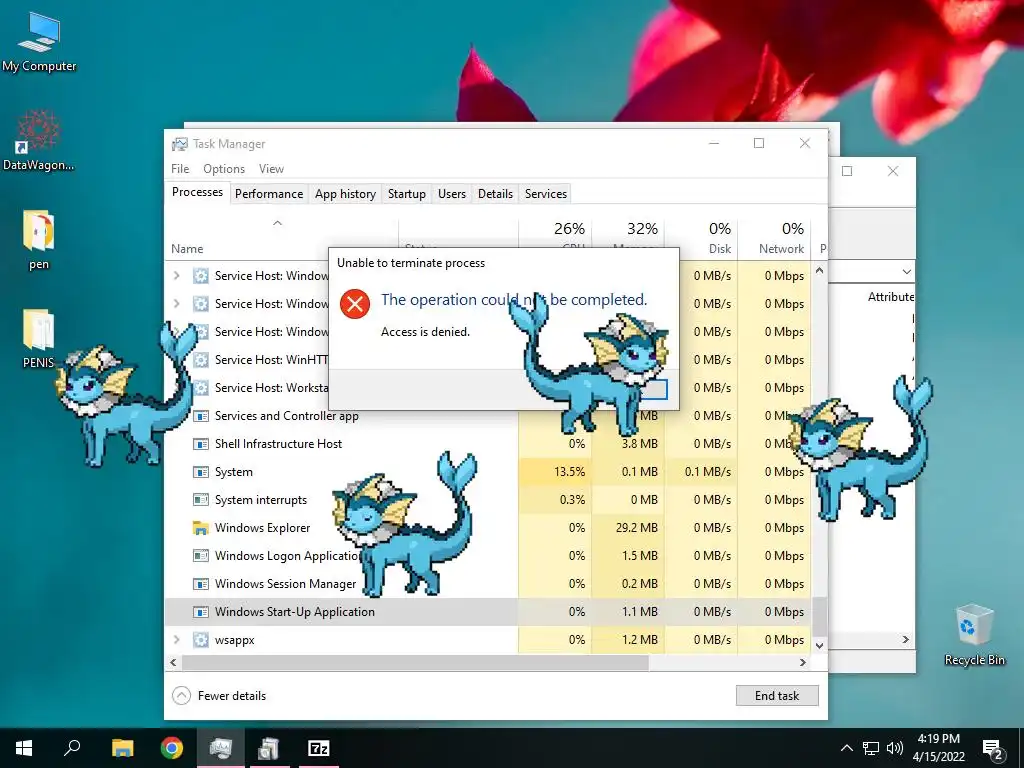This screenshot has height=768, width=1024.
Task: Show hidden system tray icons
Action: 846,748
